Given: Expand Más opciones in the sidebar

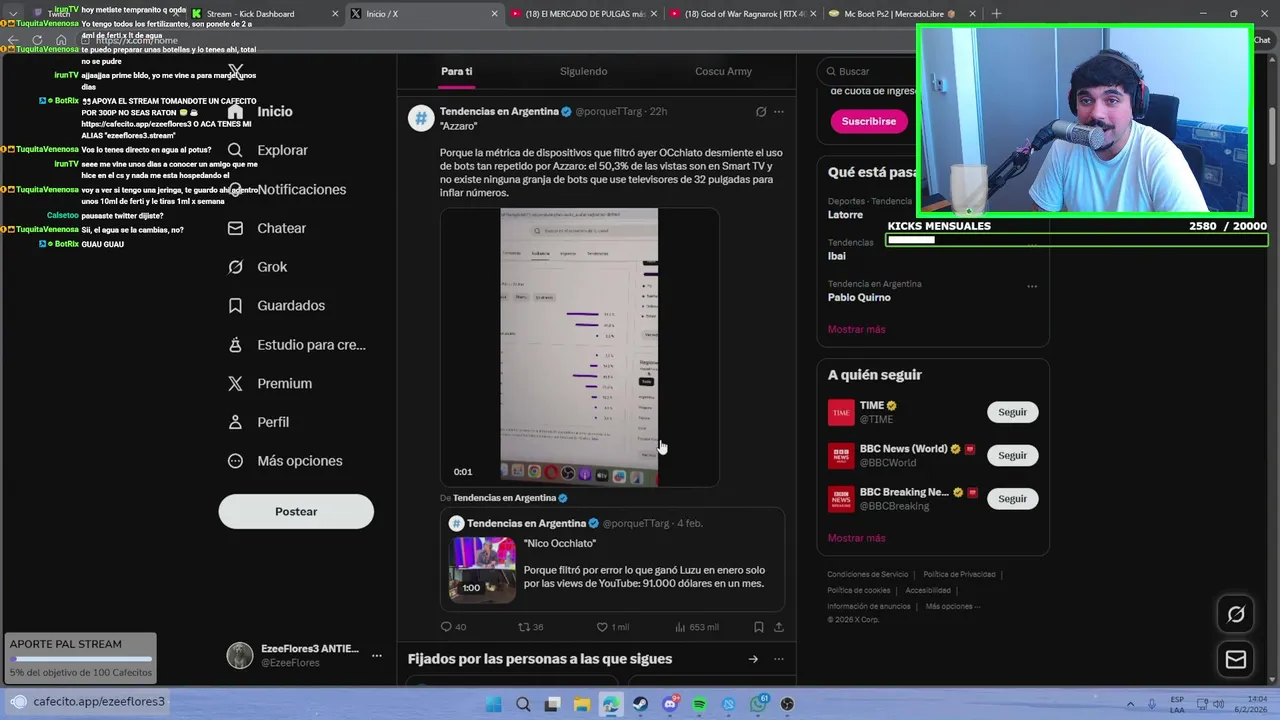Looking at the screenshot, I should point(285,461).
